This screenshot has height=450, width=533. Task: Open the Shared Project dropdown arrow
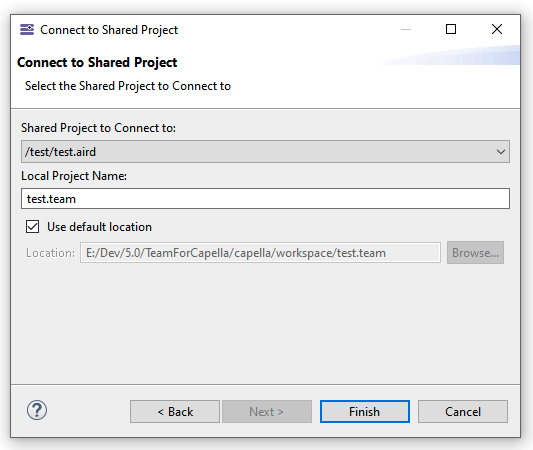[500, 152]
